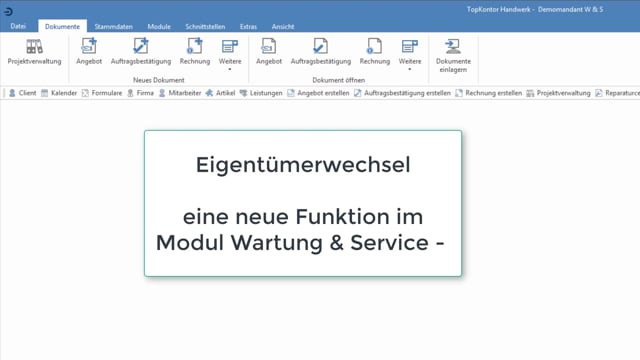Expand Weitere dropdown under Dokument öffnen
Image resolution: width=640 pixels, height=360 pixels.
click(410, 55)
